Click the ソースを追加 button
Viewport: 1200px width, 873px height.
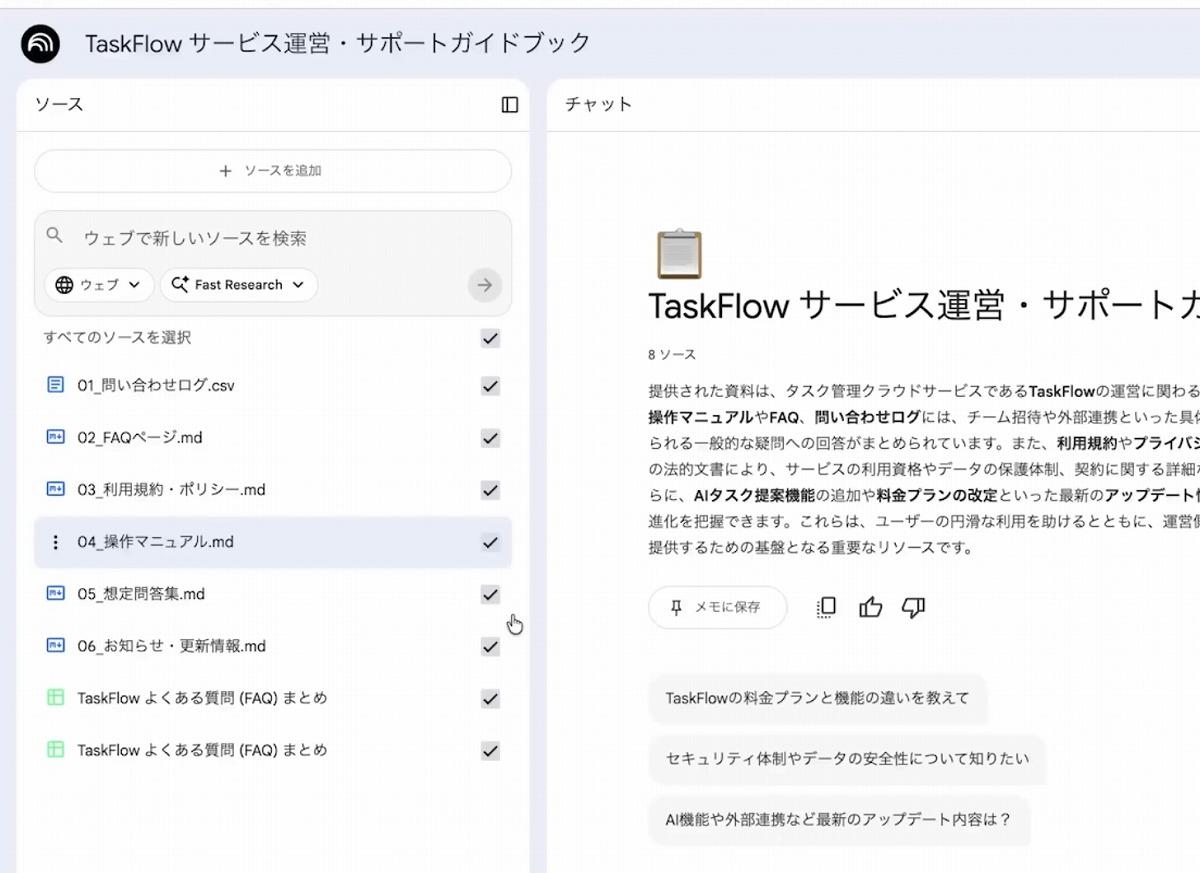[273, 171]
